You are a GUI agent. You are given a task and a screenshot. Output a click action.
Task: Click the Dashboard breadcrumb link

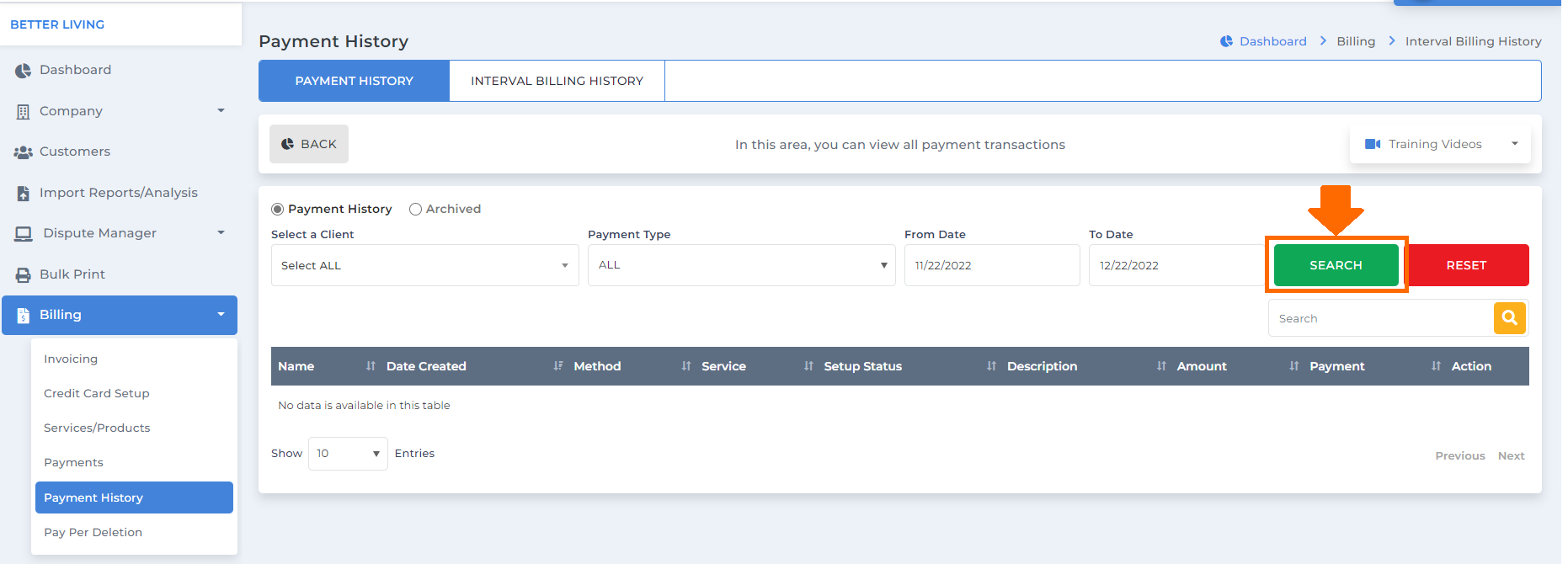pyautogui.click(x=1272, y=41)
